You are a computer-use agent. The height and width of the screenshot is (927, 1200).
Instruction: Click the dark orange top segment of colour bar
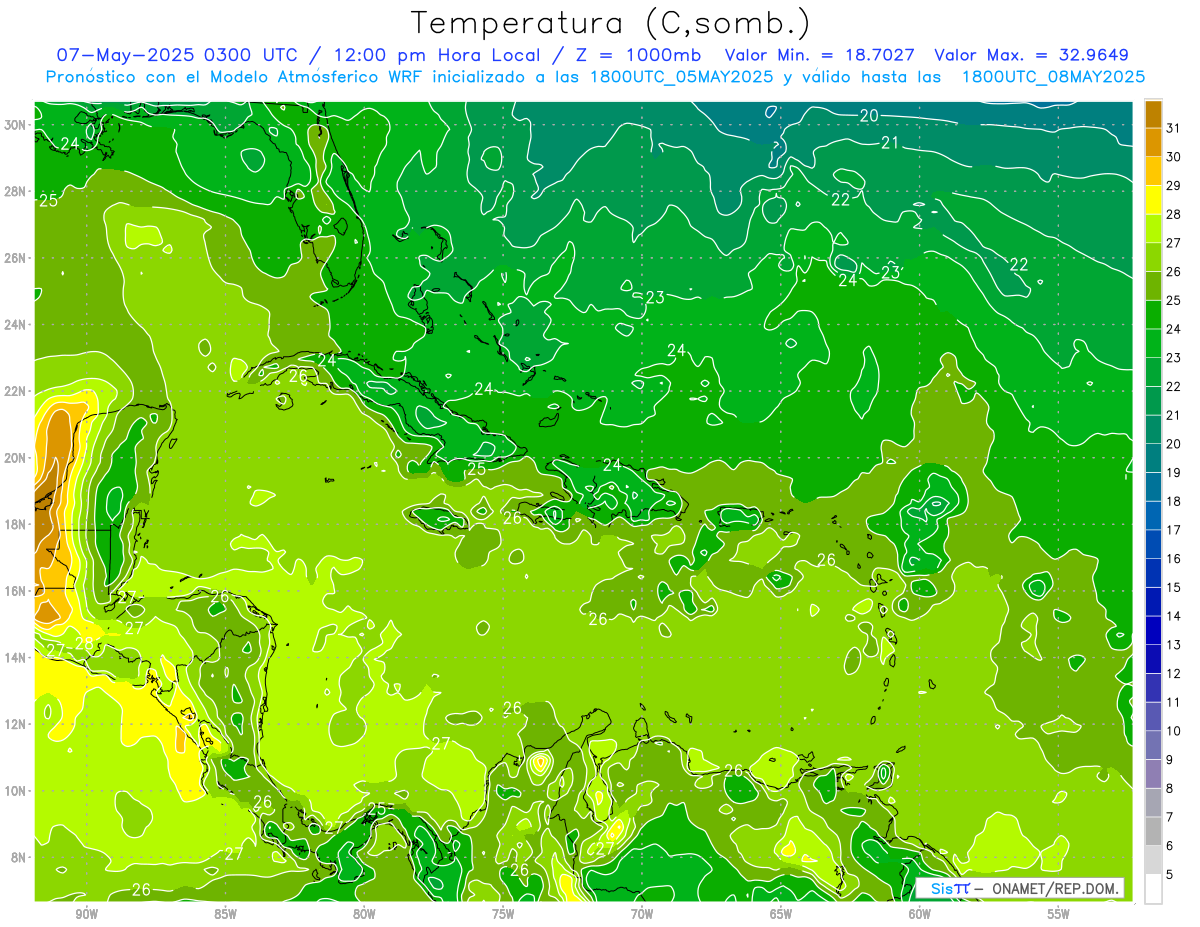[1153, 113]
